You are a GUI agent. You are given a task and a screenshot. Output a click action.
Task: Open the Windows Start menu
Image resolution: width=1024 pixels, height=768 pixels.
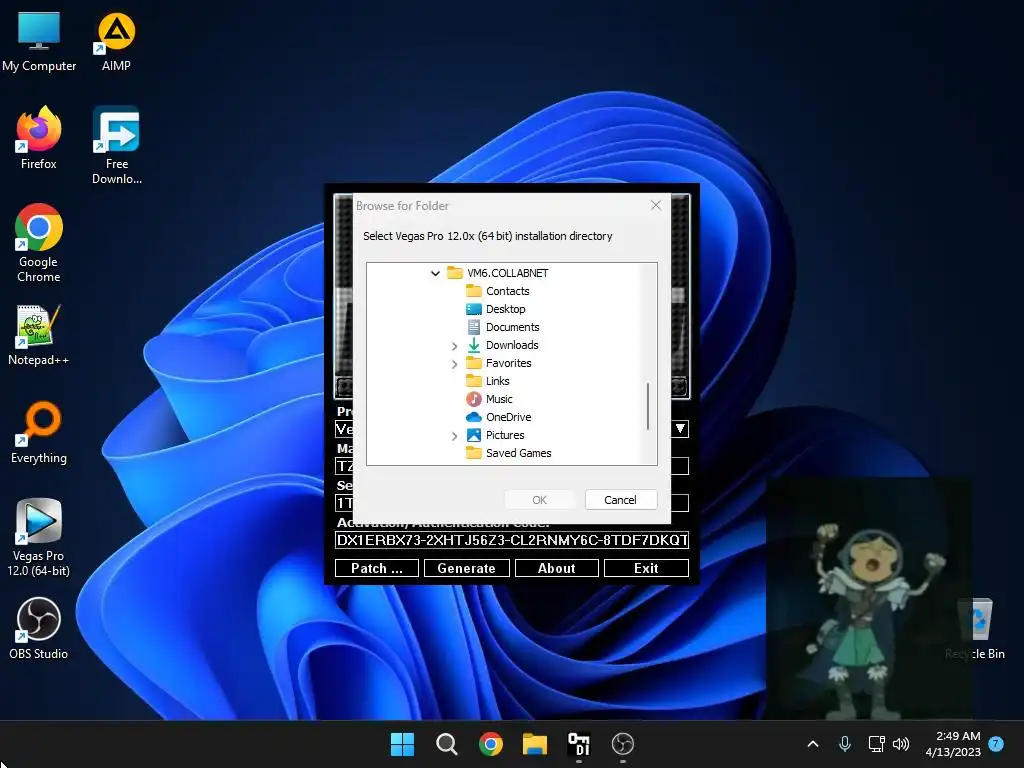point(402,744)
